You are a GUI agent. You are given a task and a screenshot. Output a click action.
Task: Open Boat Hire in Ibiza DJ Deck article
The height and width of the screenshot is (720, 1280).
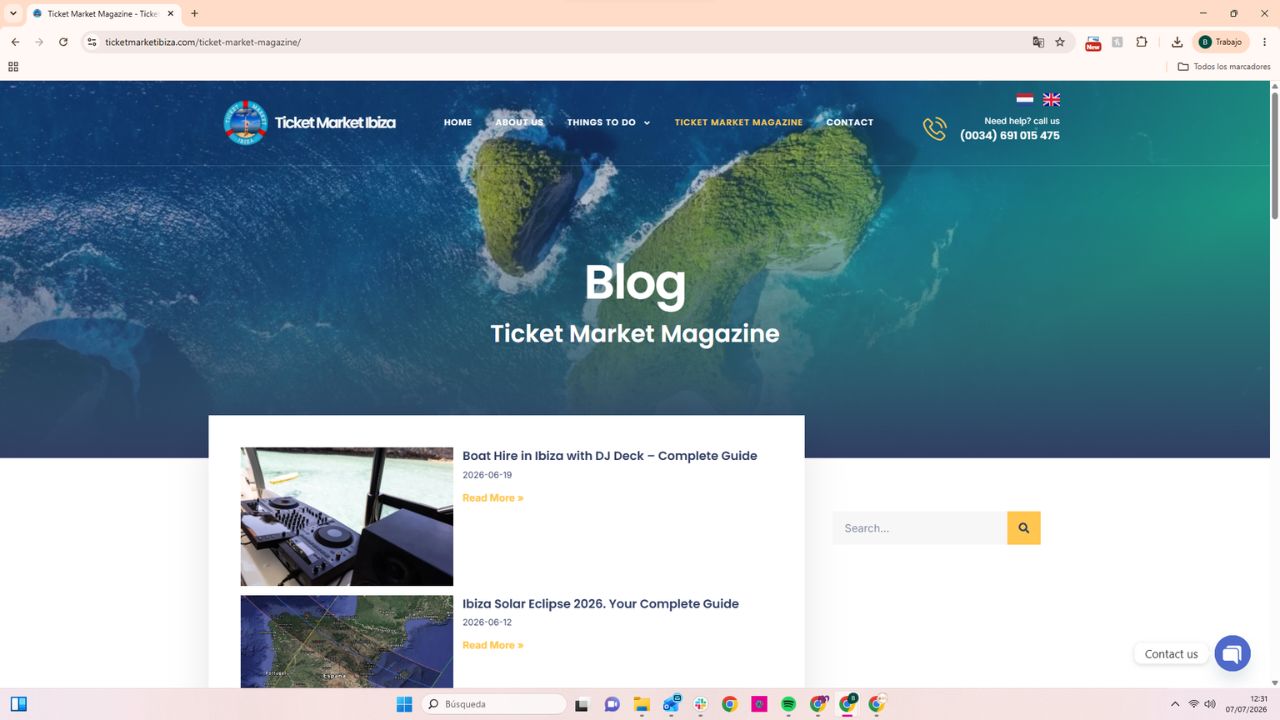click(x=610, y=456)
